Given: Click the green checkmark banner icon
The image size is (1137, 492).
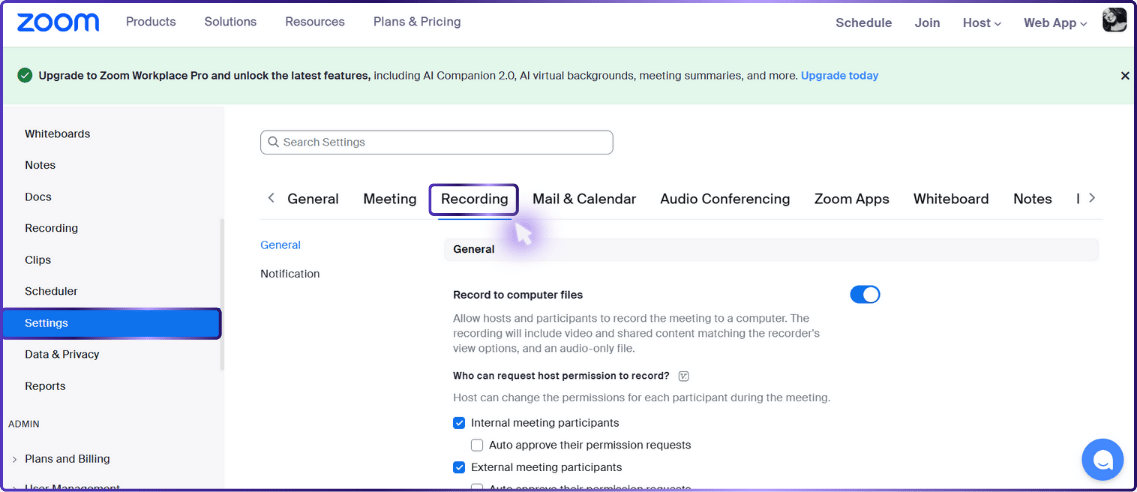Looking at the screenshot, I should click(25, 75).
